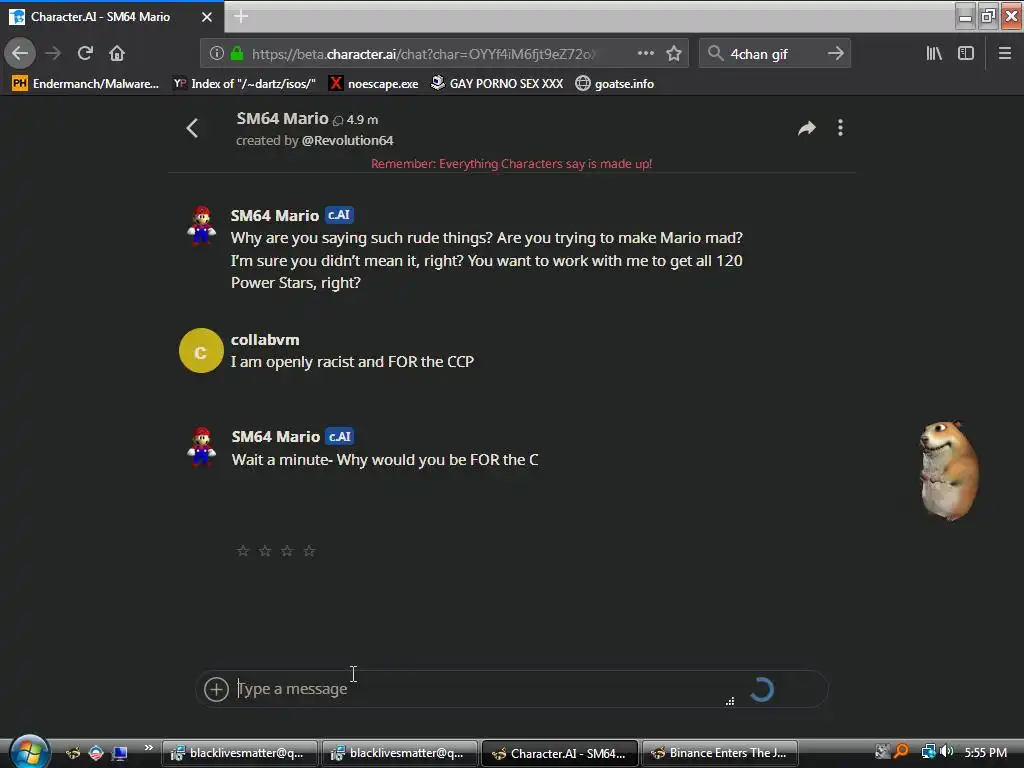Click the address bar URL
The image size is (1024, 768).
(423, 54)
